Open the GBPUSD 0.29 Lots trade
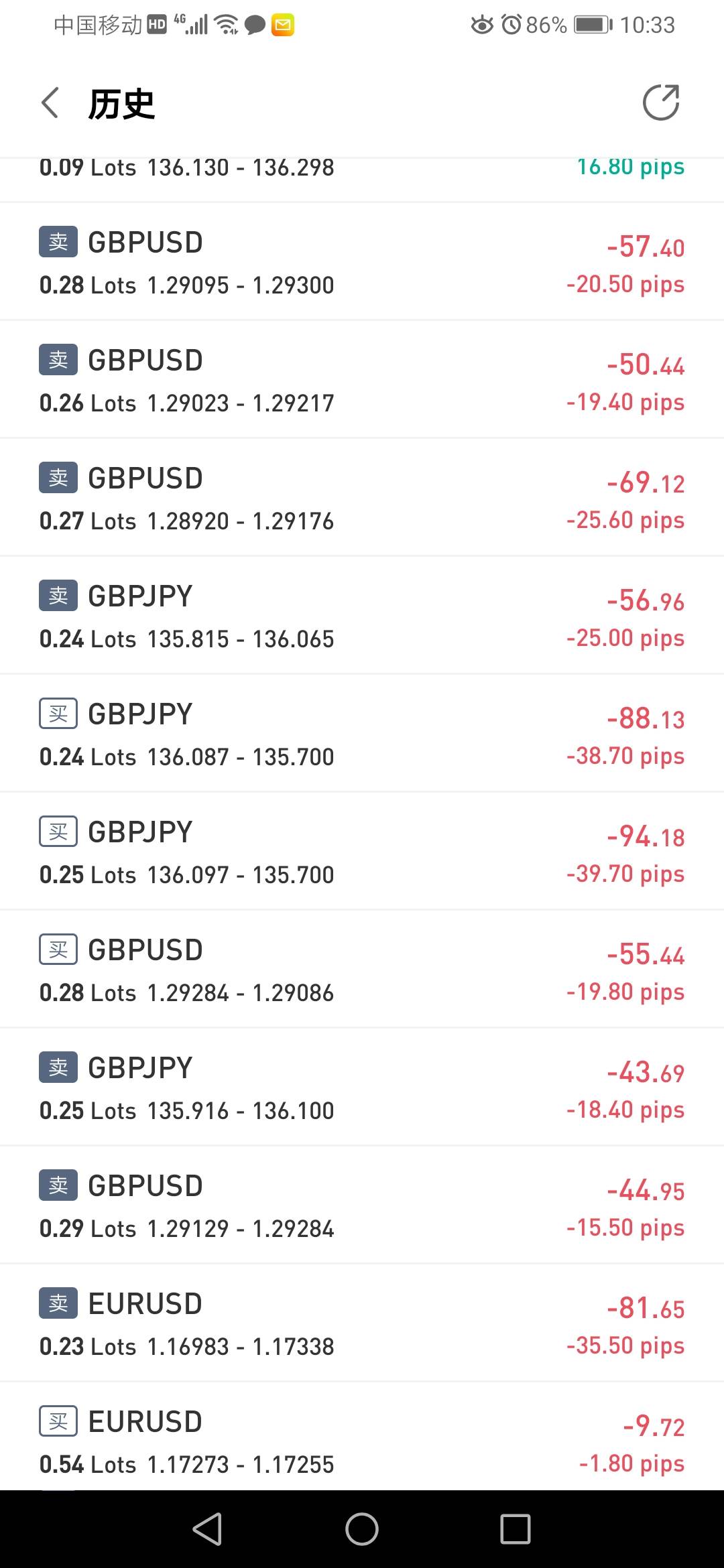This screenshot has width=724, height=1568. (x=362, y=1206)
